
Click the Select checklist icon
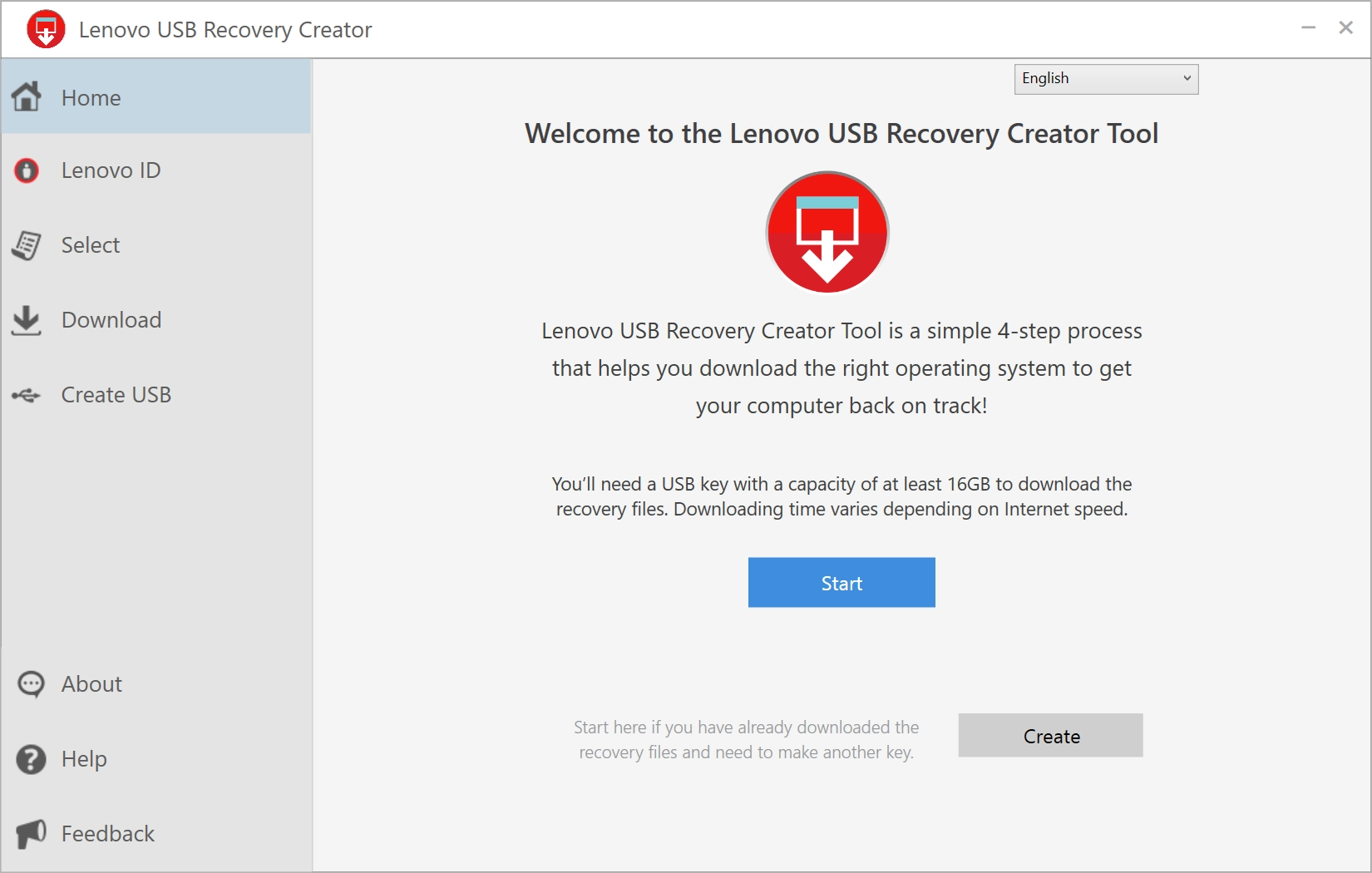coord(27,245)
